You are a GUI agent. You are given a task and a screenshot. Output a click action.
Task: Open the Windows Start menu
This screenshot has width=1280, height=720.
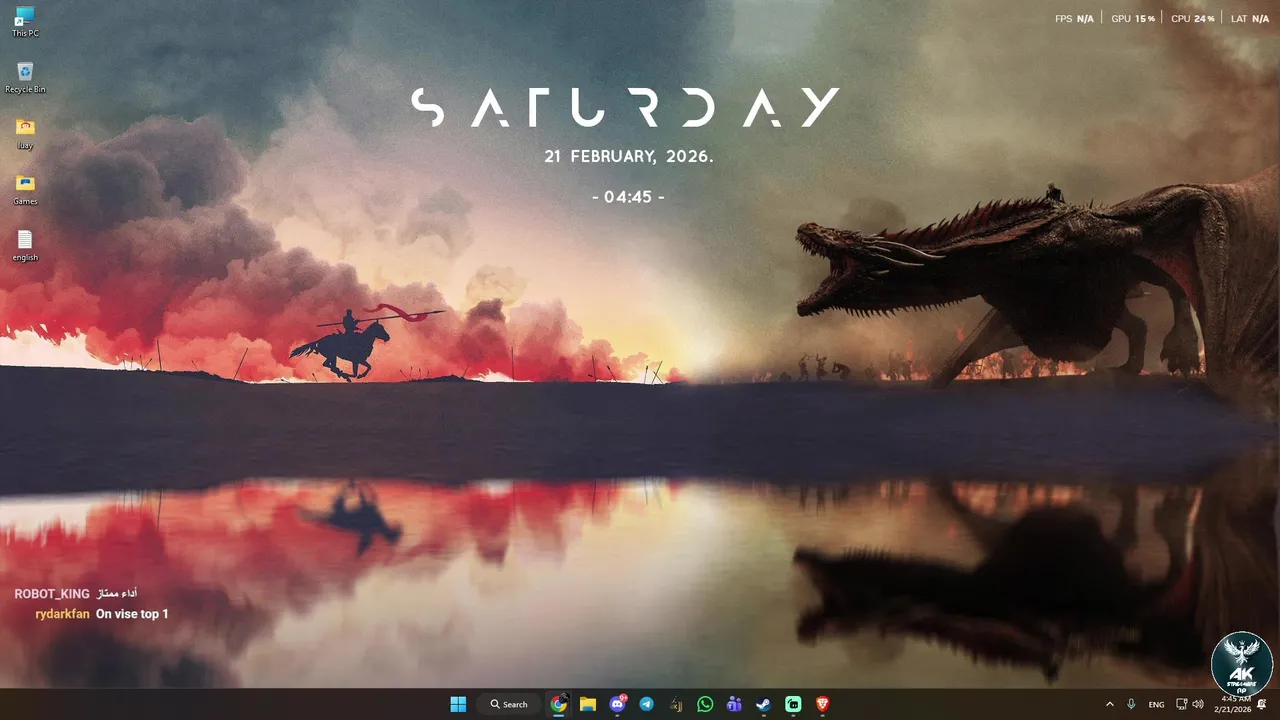coord(458,704)
